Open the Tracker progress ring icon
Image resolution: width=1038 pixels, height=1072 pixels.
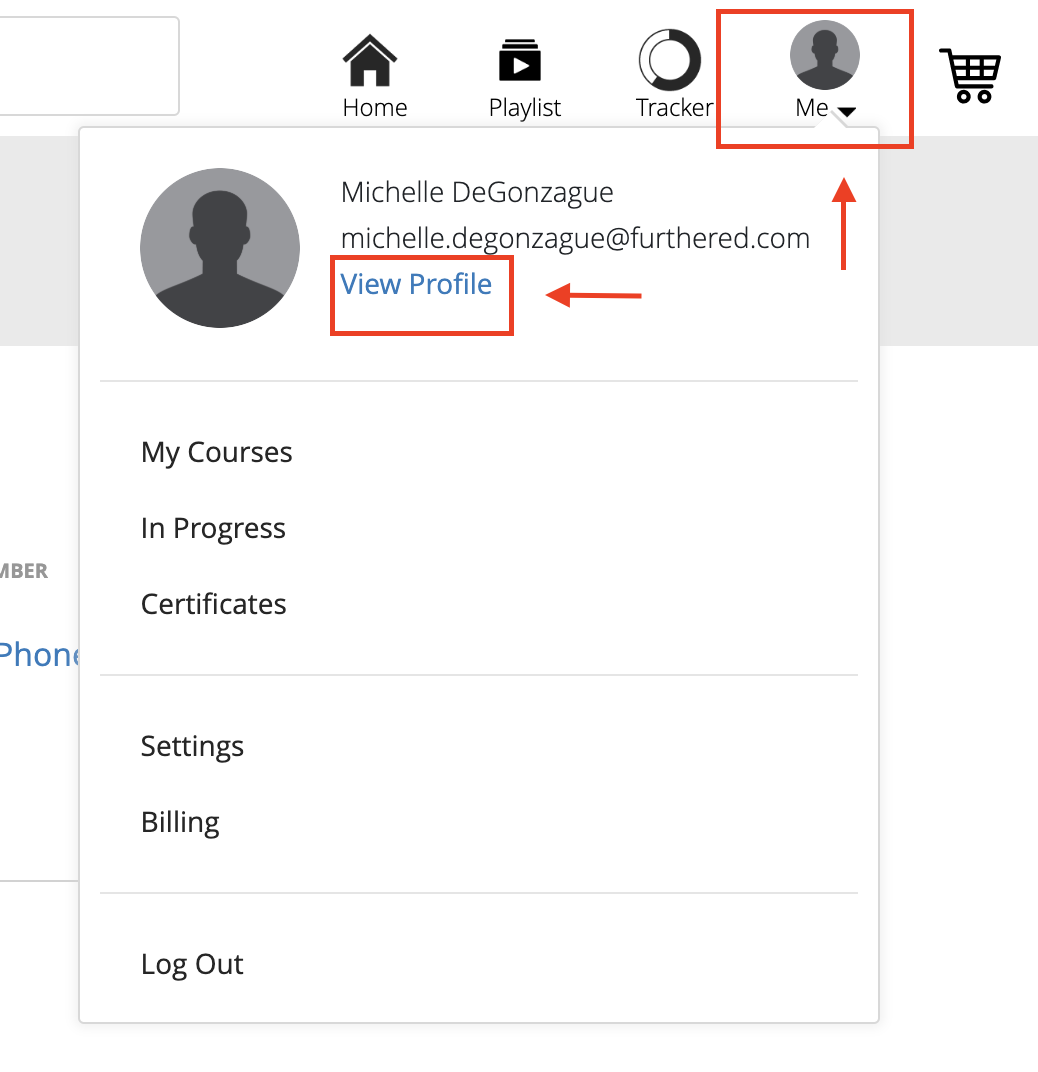tap(669, 59)
